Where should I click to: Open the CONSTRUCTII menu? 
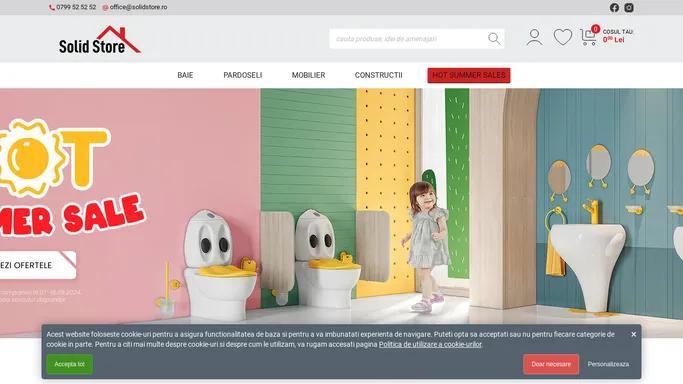coord(379,75)
